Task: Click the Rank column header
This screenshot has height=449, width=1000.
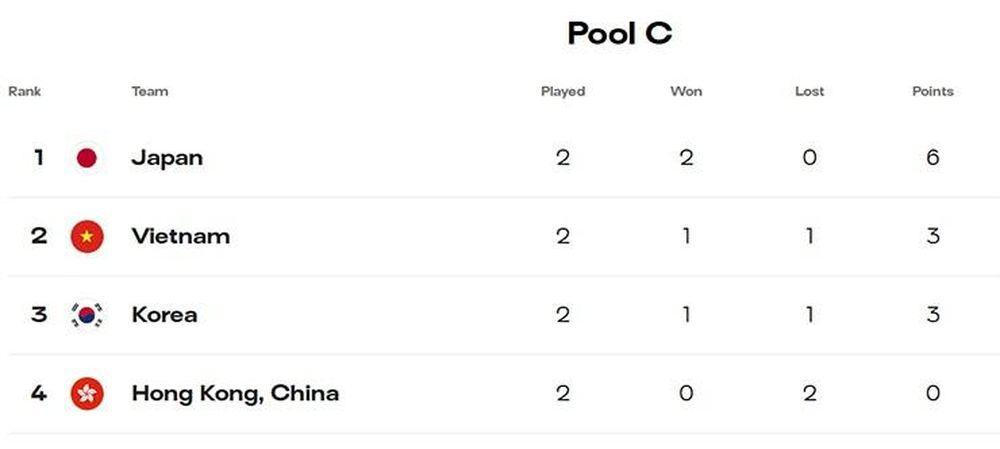Action: click(24, 91)
